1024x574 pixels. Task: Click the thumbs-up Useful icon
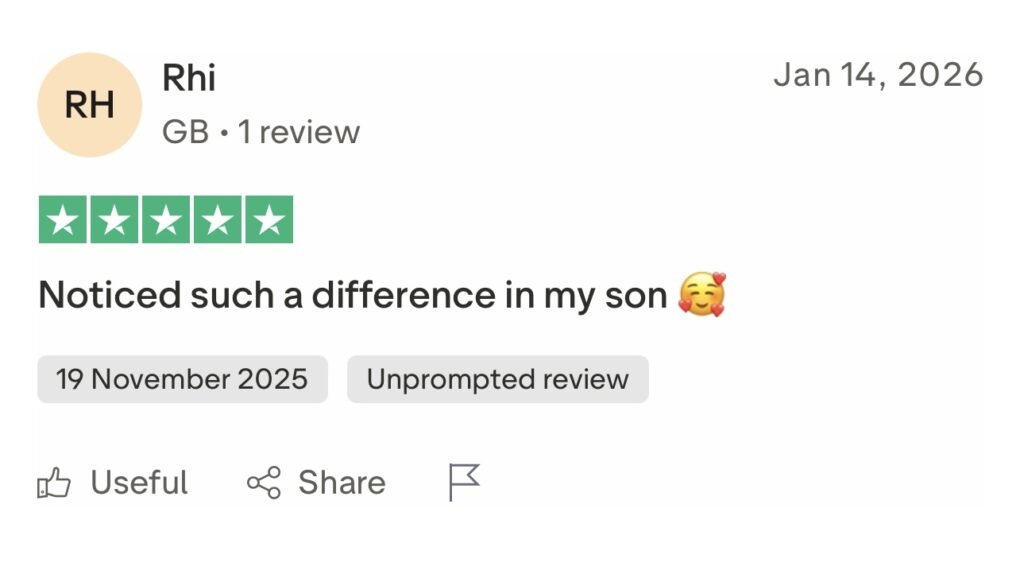pos(54,484)
